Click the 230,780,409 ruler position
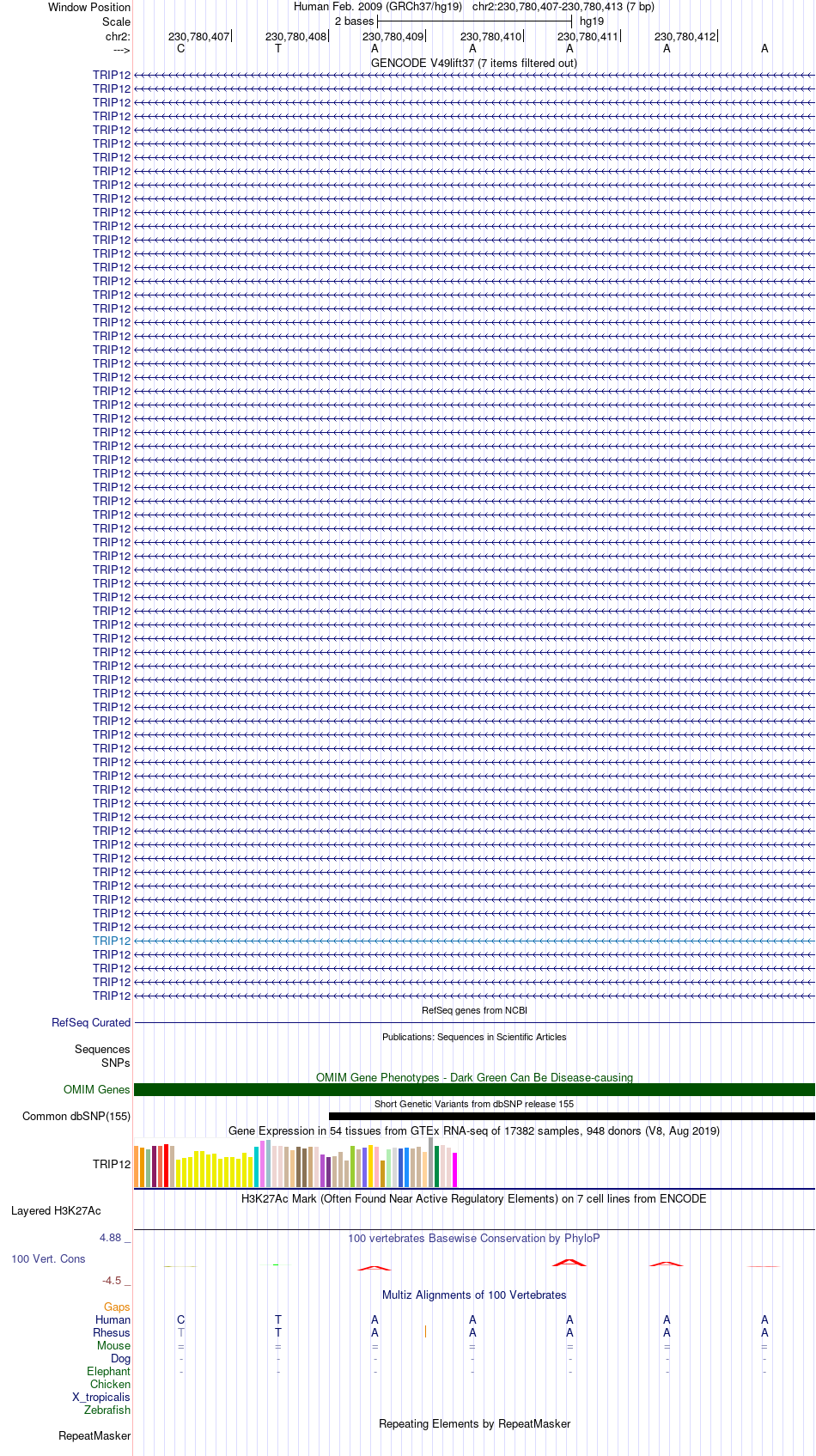This screenshot has width=816, height=1456. pyautogui.click(x=393, y=37)
